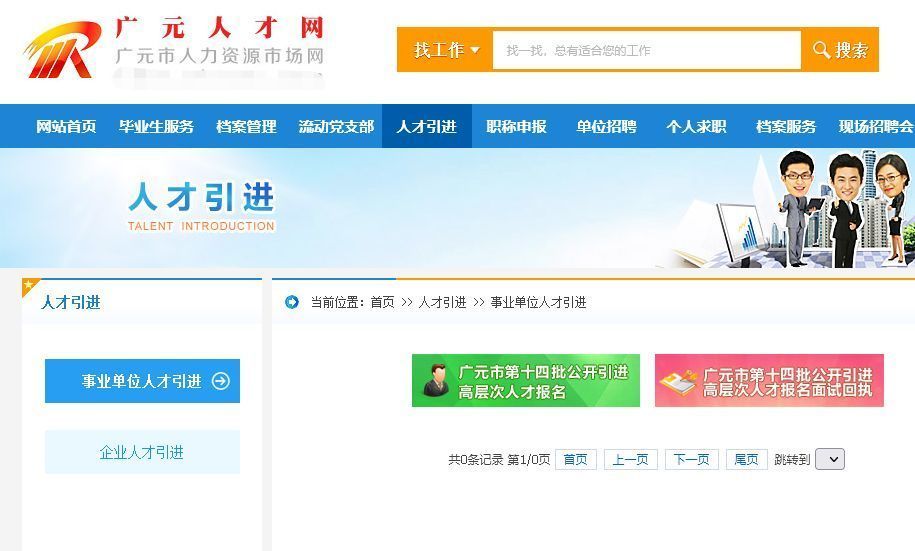Click the 广元市人力资源市场网 subtitle text
Screen dimensions: 915x551
[220, 56]
